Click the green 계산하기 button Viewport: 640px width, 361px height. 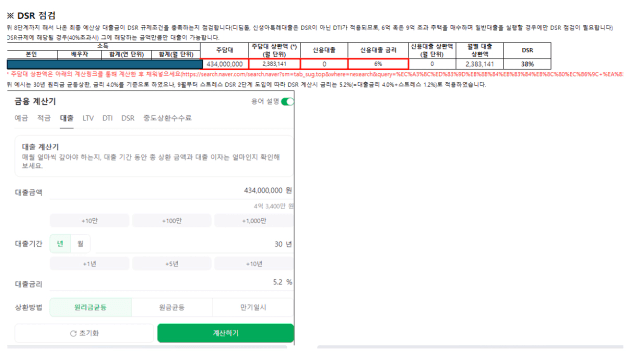[225, 333]
